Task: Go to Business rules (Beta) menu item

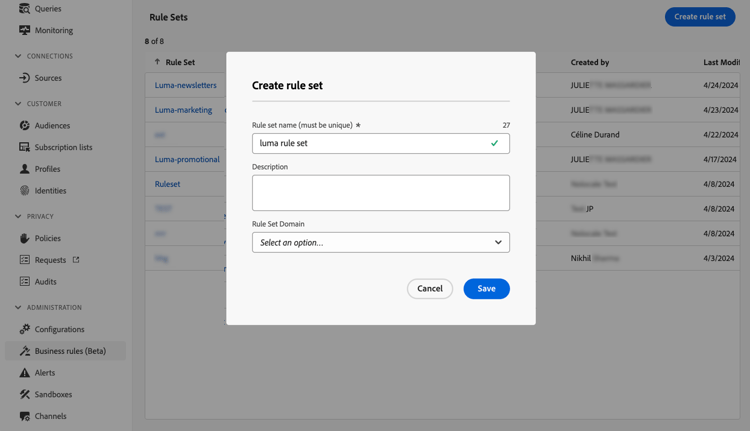Action: 70,351
